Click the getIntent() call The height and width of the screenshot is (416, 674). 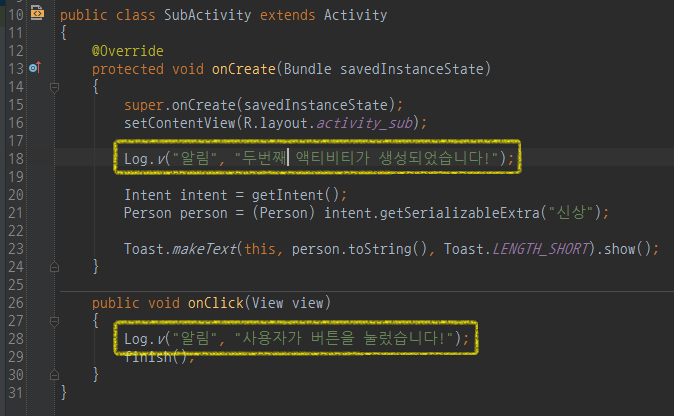(x=295, y=195)
